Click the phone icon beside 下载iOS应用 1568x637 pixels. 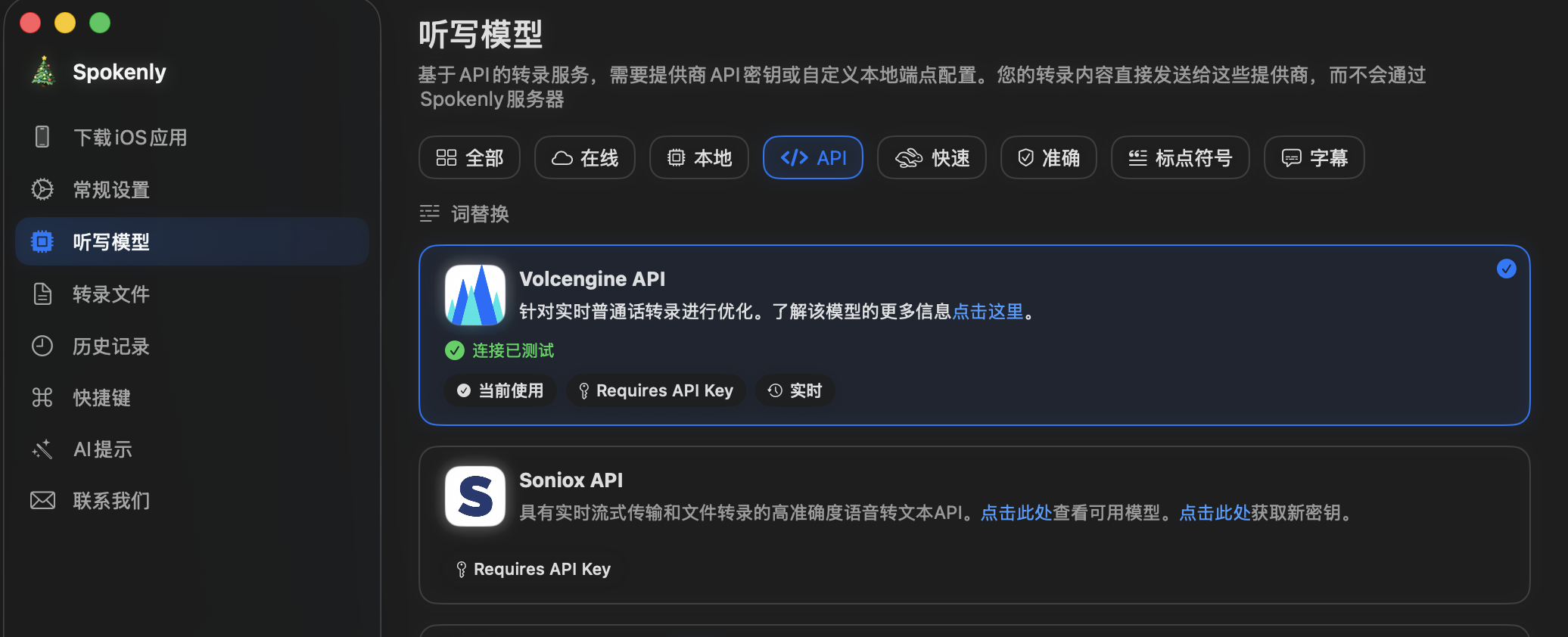coord(42,137)
